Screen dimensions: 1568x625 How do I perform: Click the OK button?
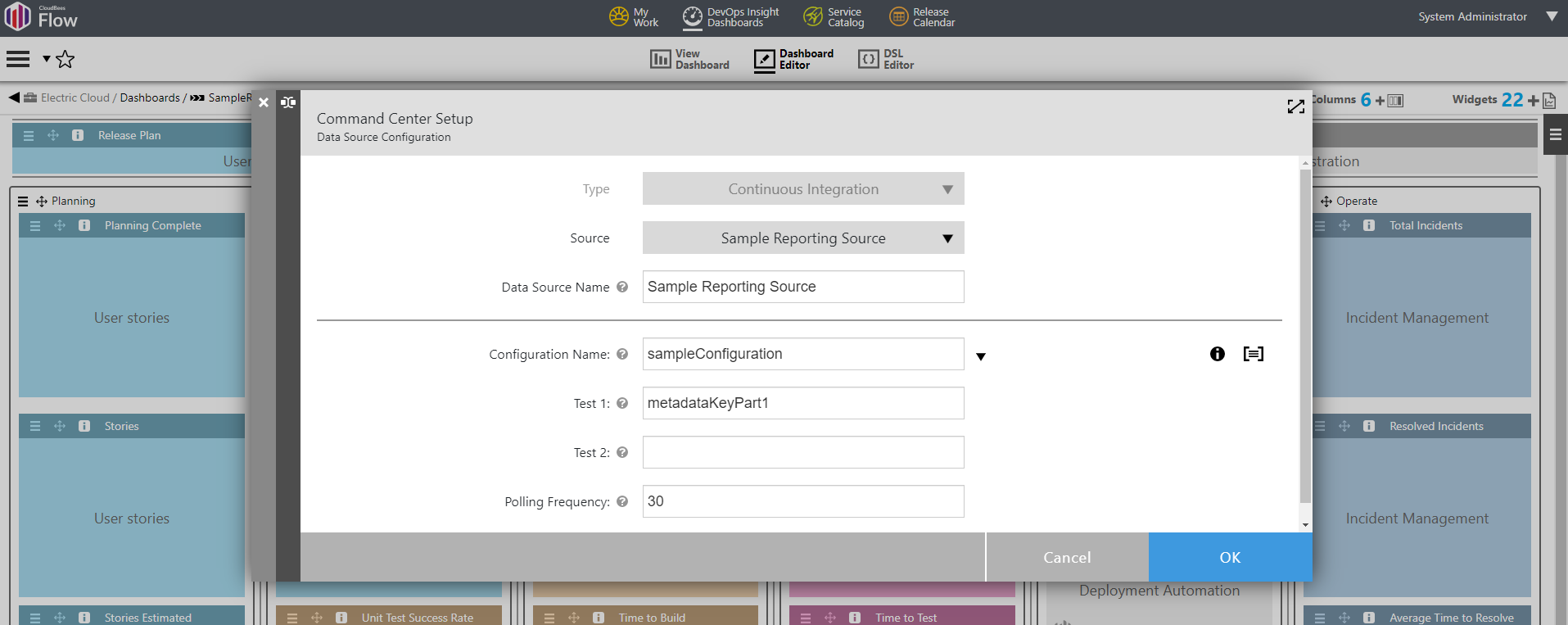1230,557
